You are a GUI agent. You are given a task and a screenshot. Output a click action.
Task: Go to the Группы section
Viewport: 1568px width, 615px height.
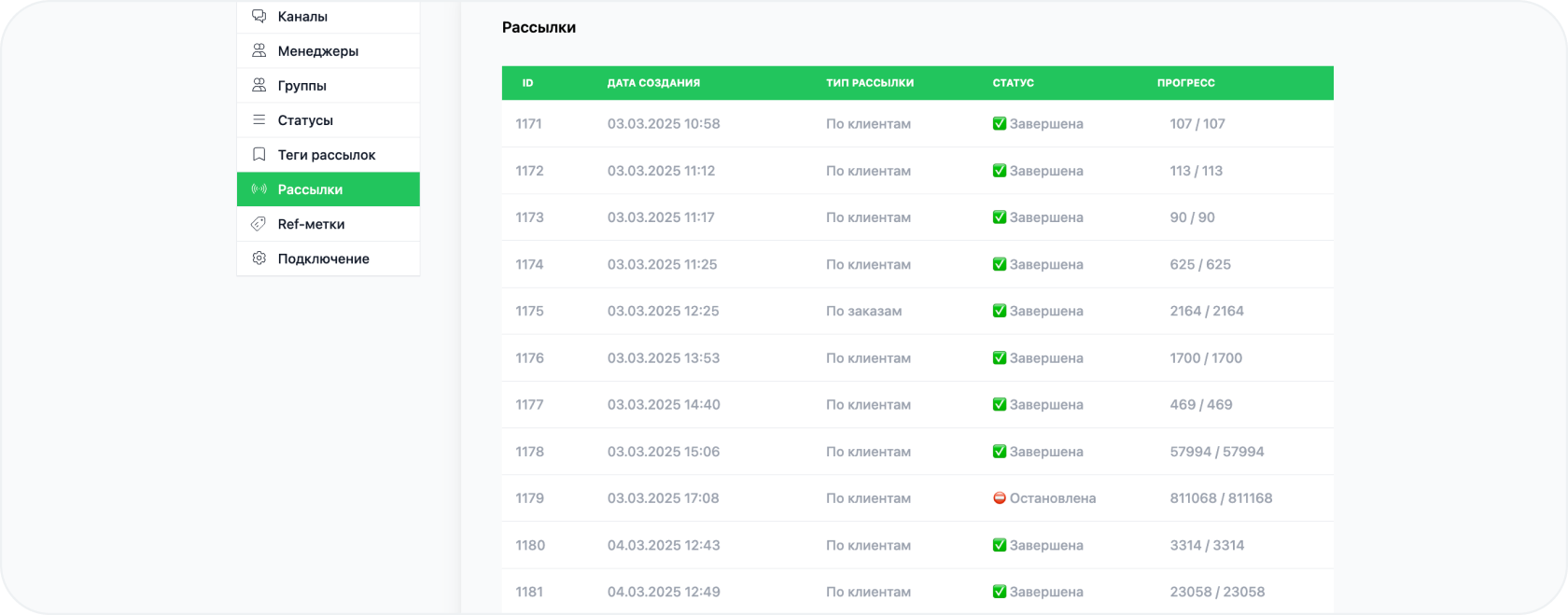coord(329,85)
